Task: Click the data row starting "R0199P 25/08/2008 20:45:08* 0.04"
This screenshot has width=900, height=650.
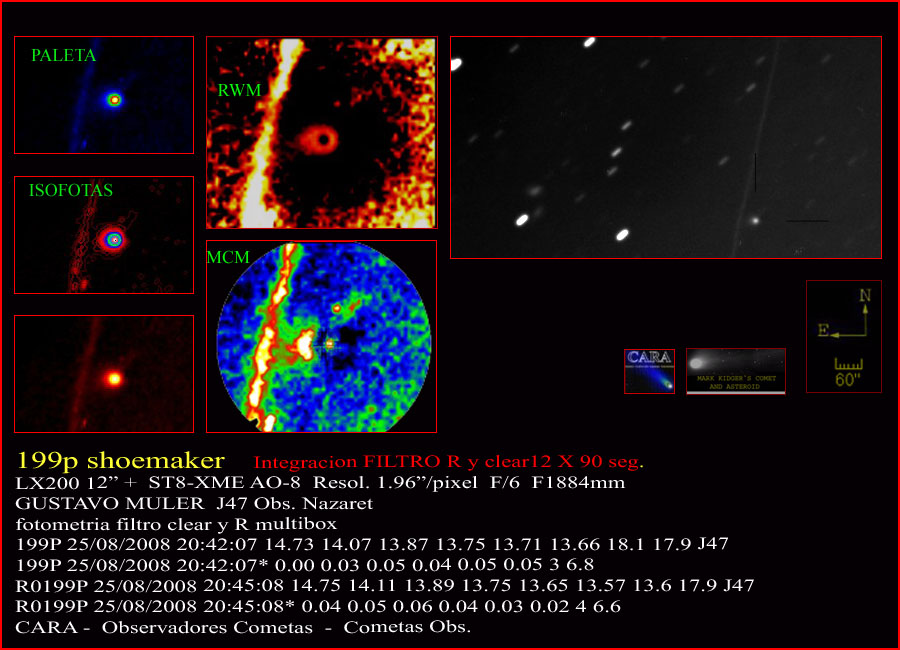Action: pyautogui.click(x=318, y=606)
